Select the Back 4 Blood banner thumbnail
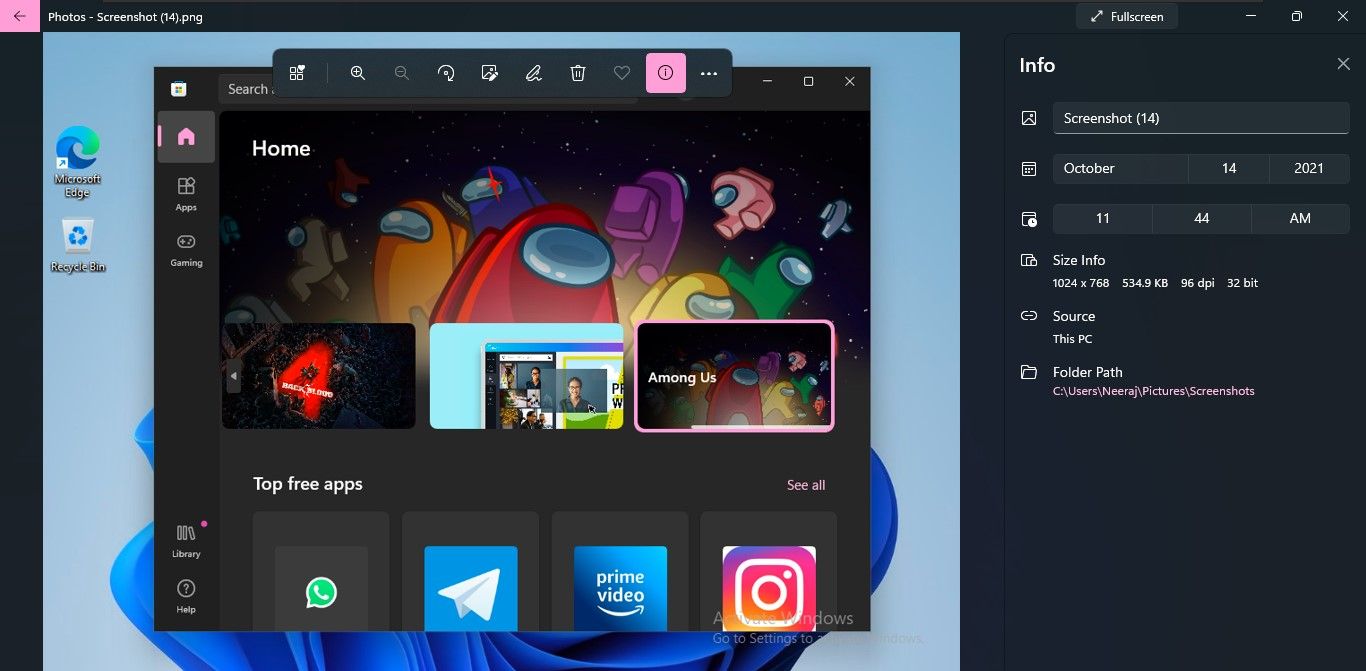Screen dimensions: 1366x671 click(319, 376)
